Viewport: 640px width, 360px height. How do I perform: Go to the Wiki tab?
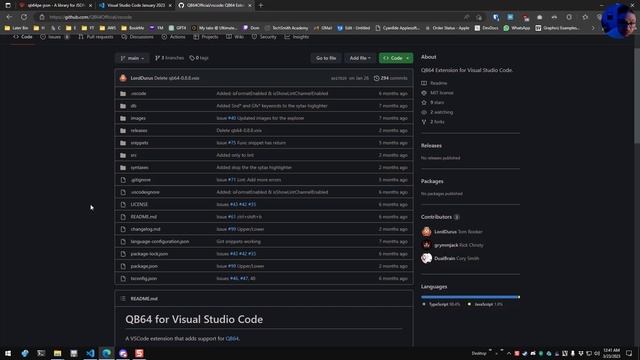pos(235,37)
